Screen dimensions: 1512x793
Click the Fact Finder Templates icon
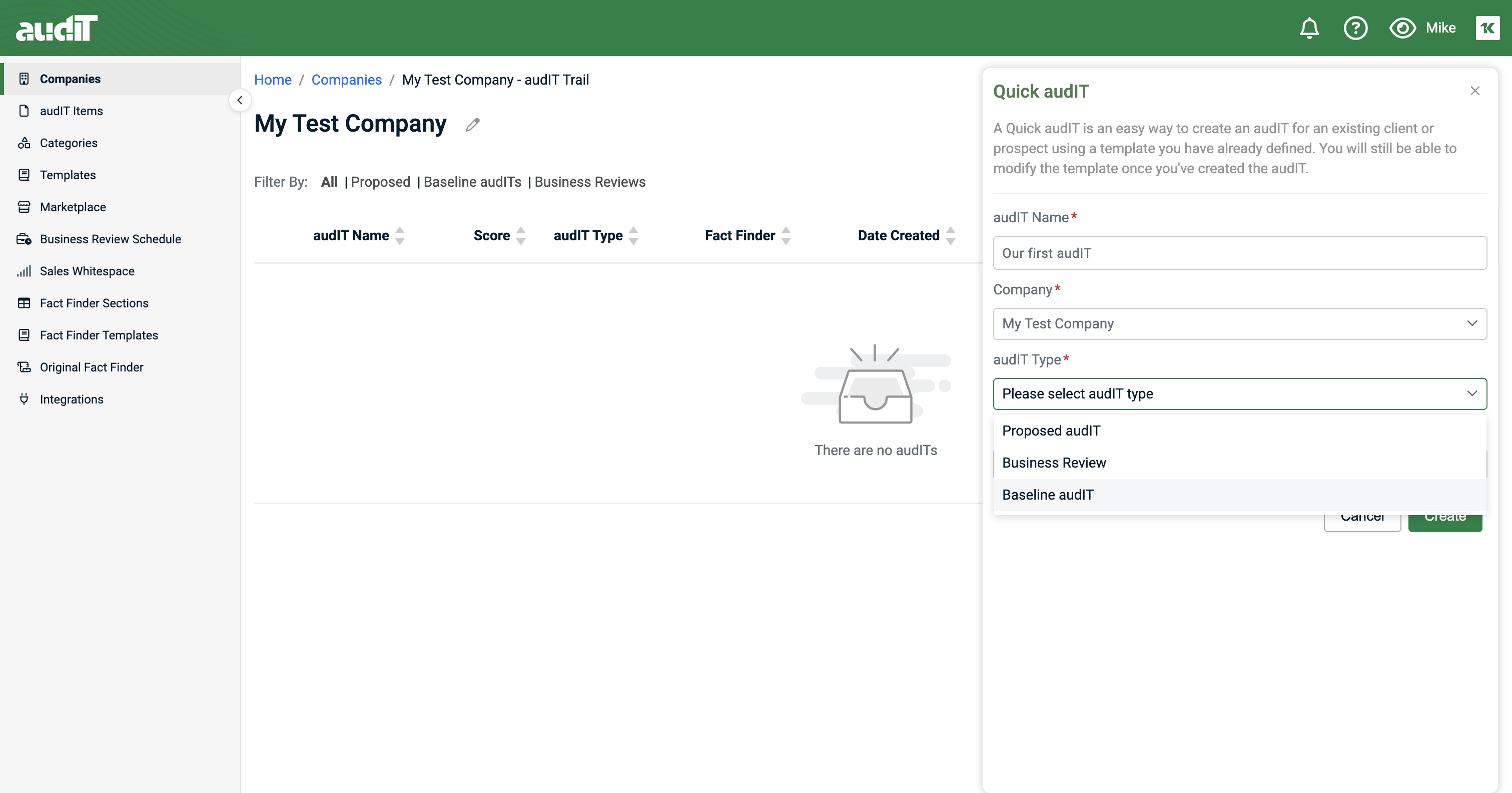pos(24,335)
